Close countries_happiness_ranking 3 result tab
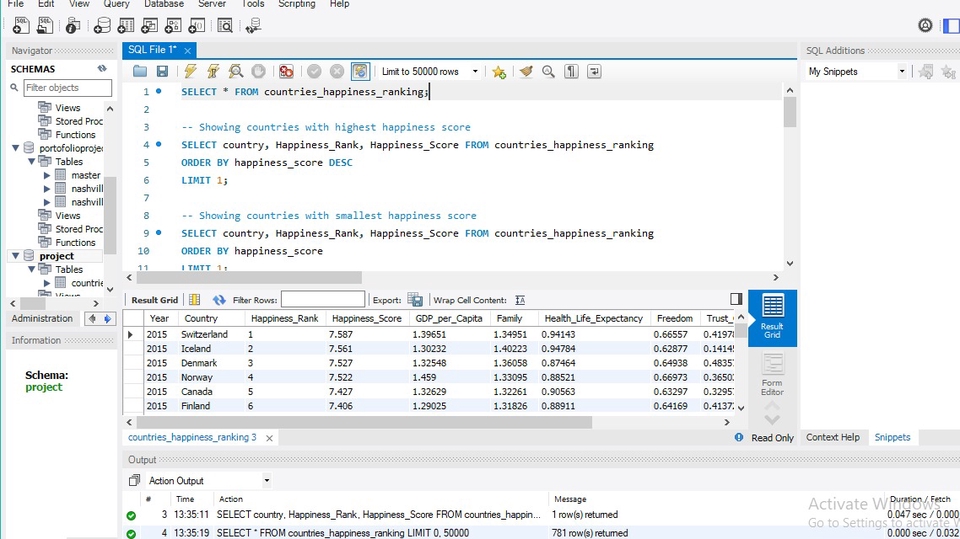This screenshot has width=960, height=539. tap(269, 438)
